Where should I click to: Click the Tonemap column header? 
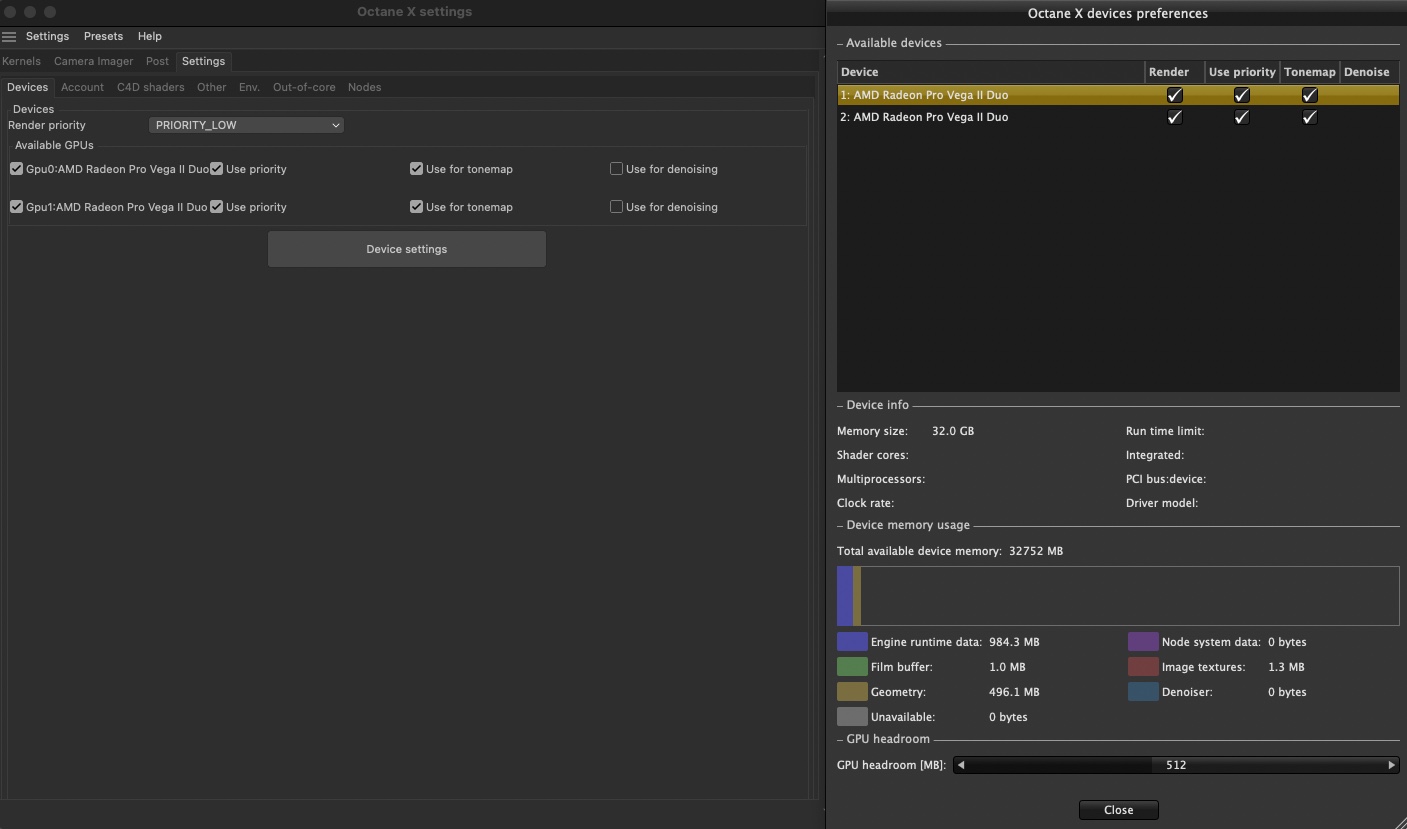(1310, 72)
